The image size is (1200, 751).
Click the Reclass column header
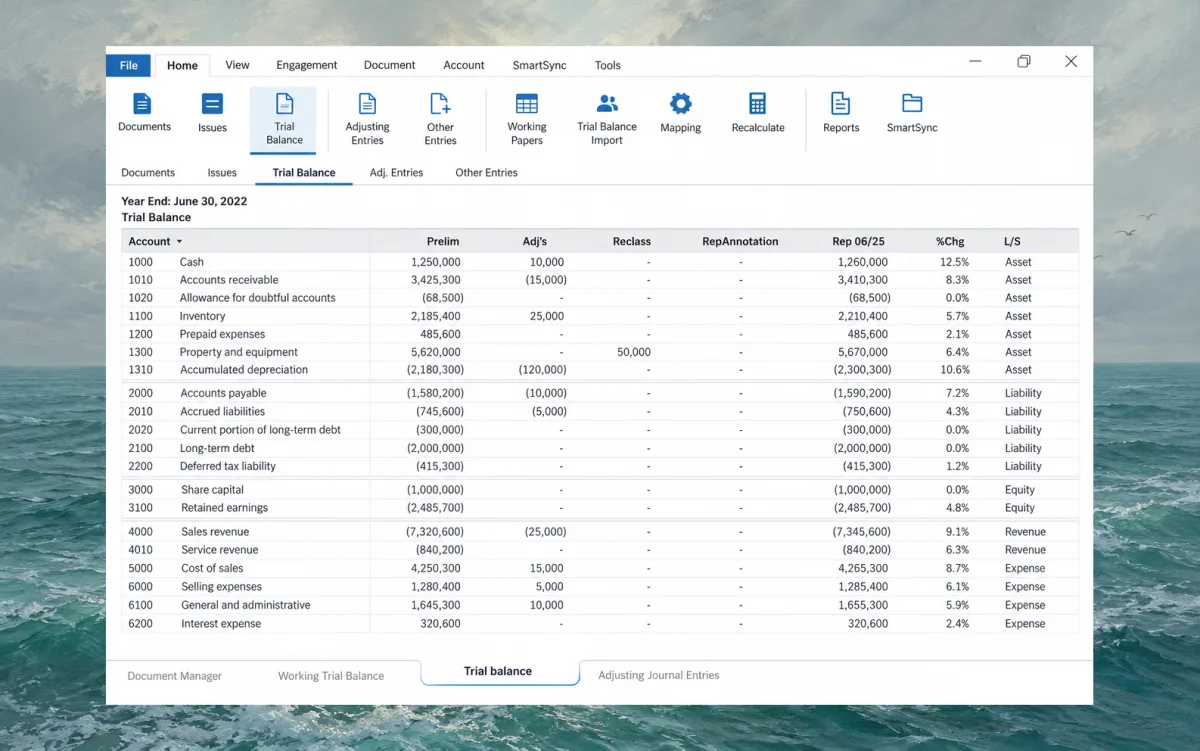click(x=632, y=242)
